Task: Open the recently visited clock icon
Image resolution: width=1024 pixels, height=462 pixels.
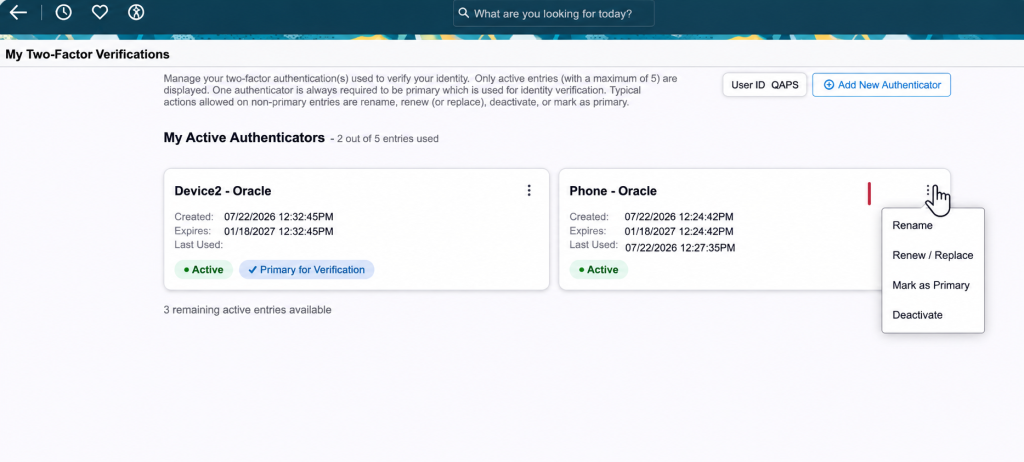Action: pyautogui.click(x=63, y=12)
